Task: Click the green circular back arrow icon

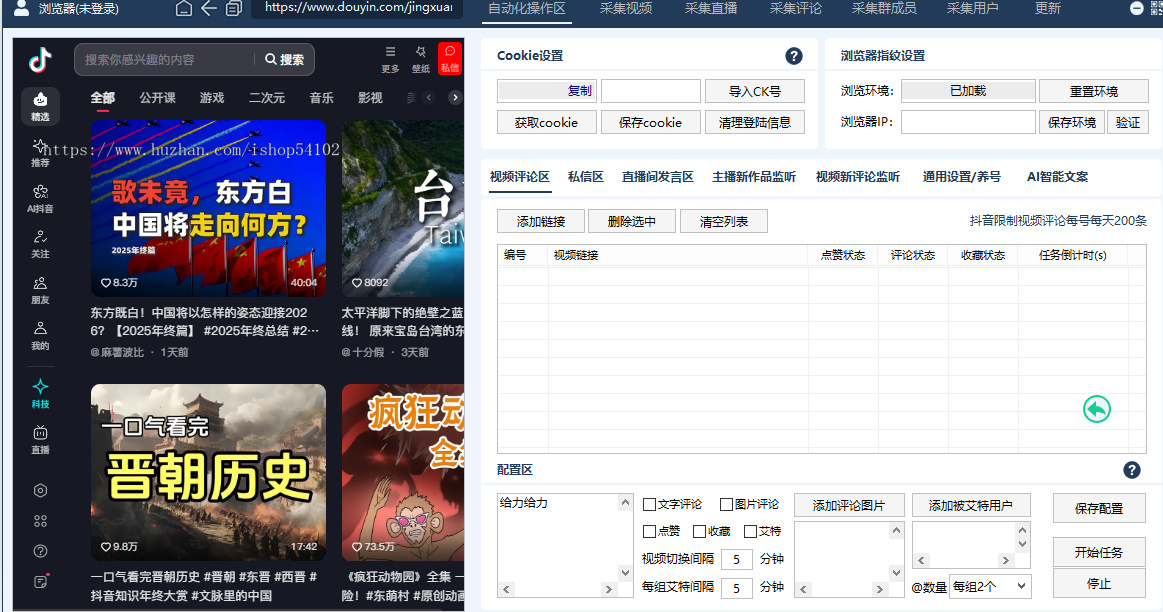Action: point(1096,409)
